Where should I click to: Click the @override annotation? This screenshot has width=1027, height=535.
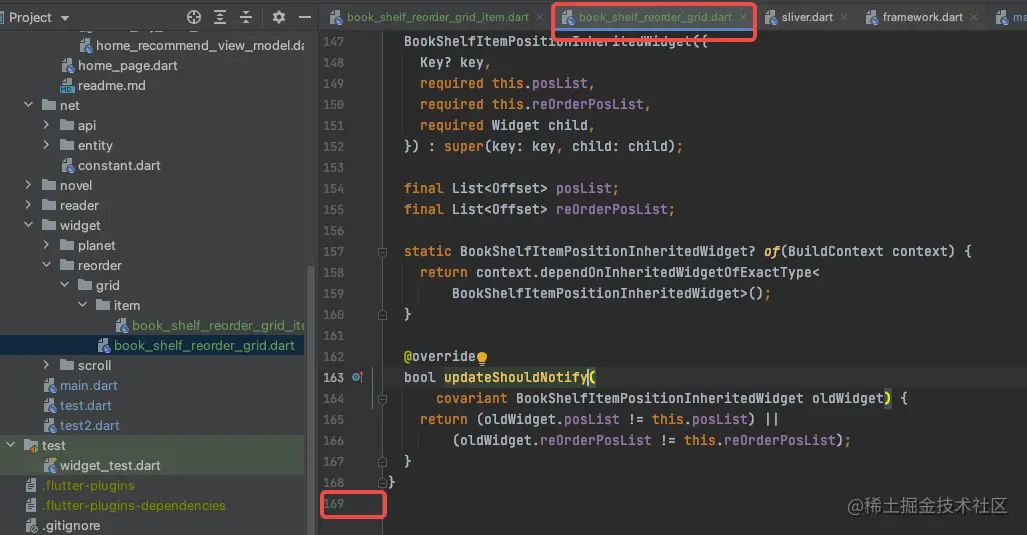click(439, 356)
